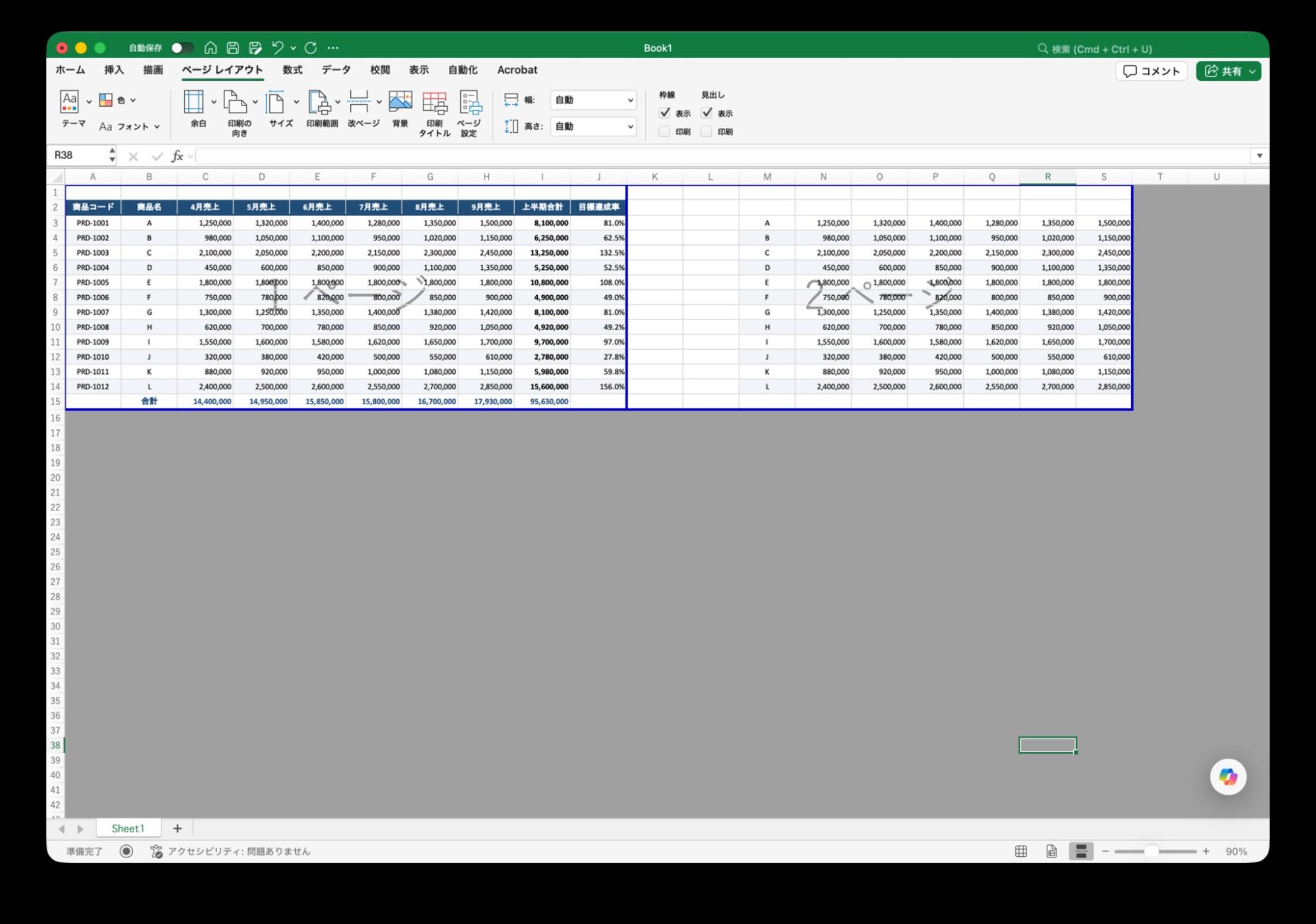This screenshot has width=1316, height=924.
Task: Switch to the 数式 ribbon tab
Action: tap(292, 70)
